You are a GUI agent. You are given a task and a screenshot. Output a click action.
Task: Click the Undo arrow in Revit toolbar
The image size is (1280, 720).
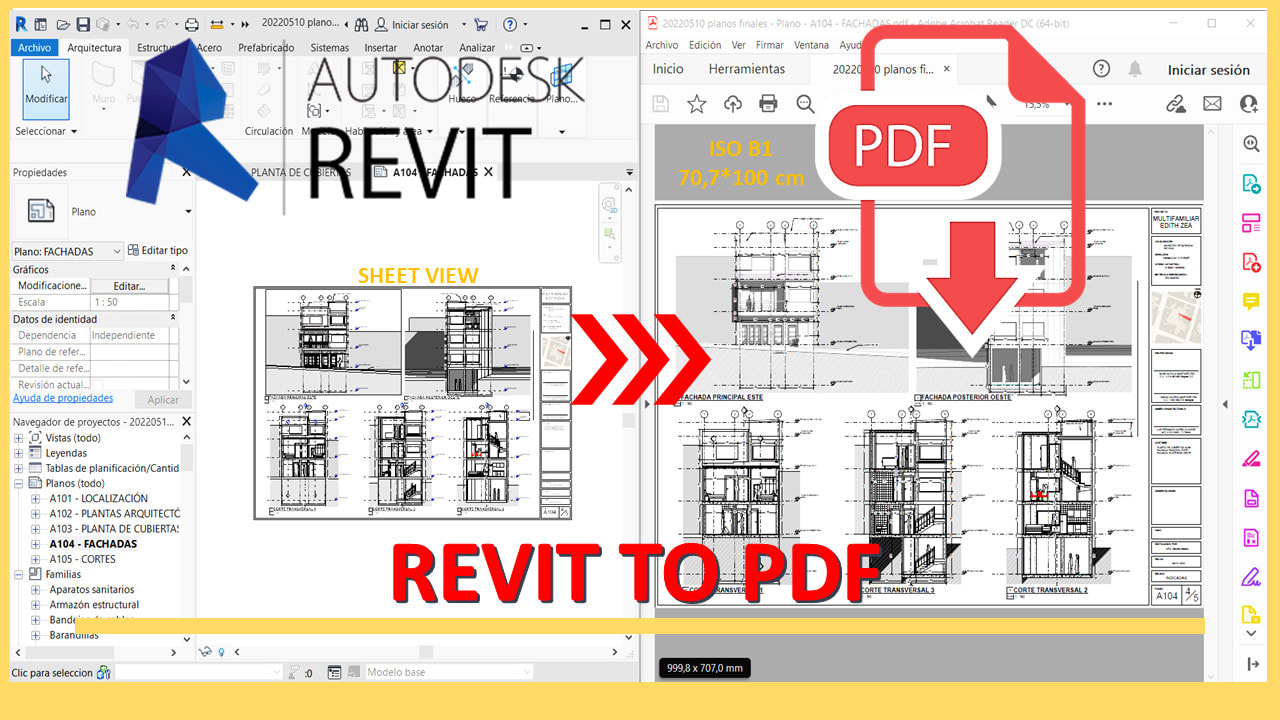click(132, 24)
